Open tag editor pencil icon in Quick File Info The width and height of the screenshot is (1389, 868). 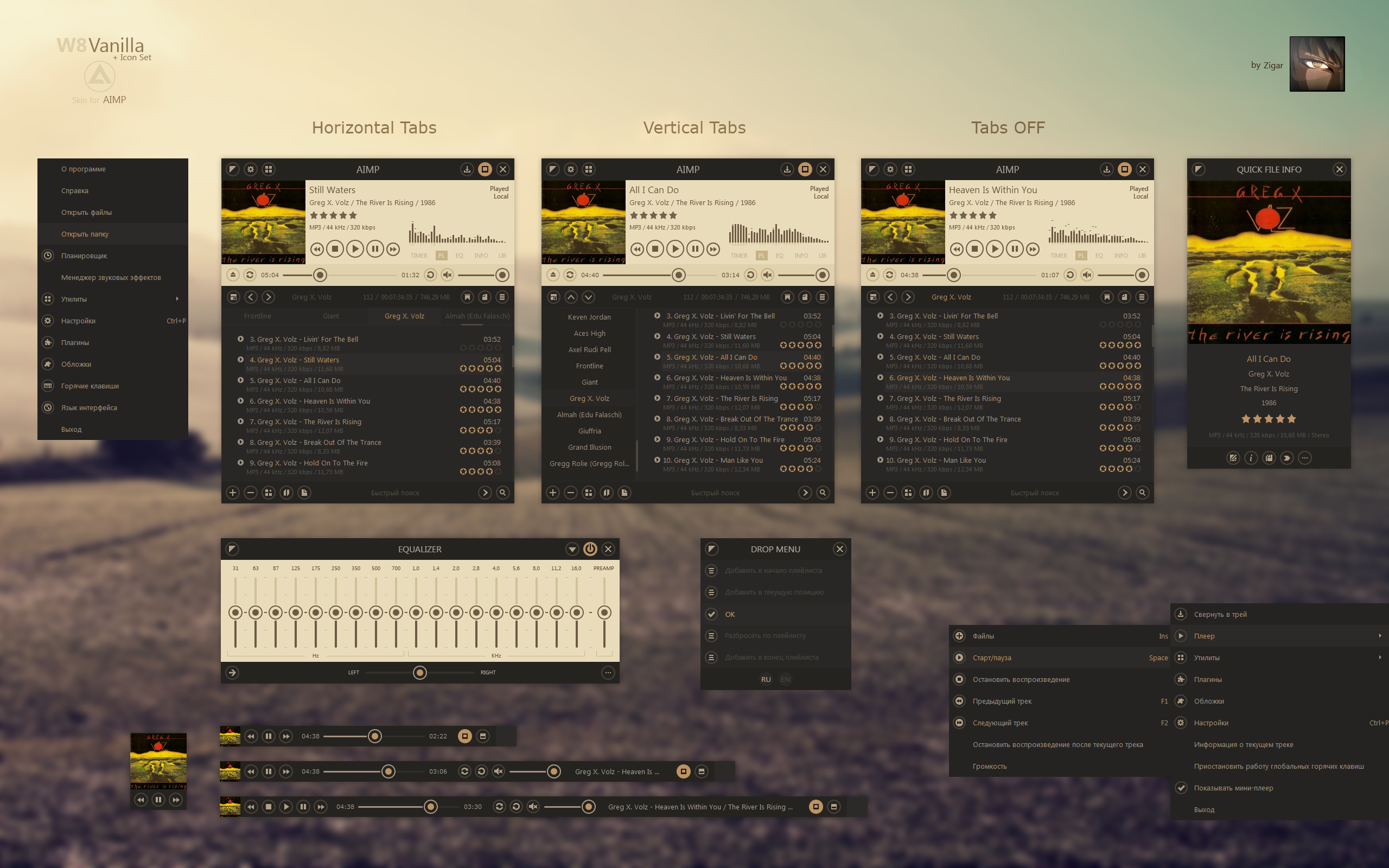click(1234, 457)
